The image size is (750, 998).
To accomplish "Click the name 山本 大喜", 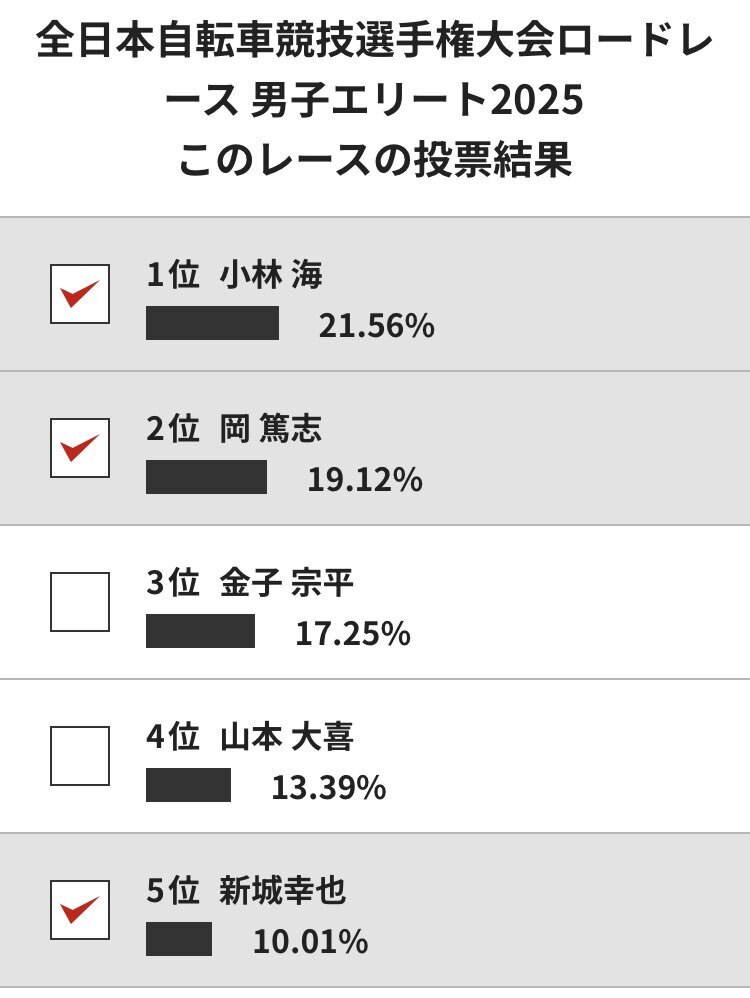I will [x=287, y=737].
